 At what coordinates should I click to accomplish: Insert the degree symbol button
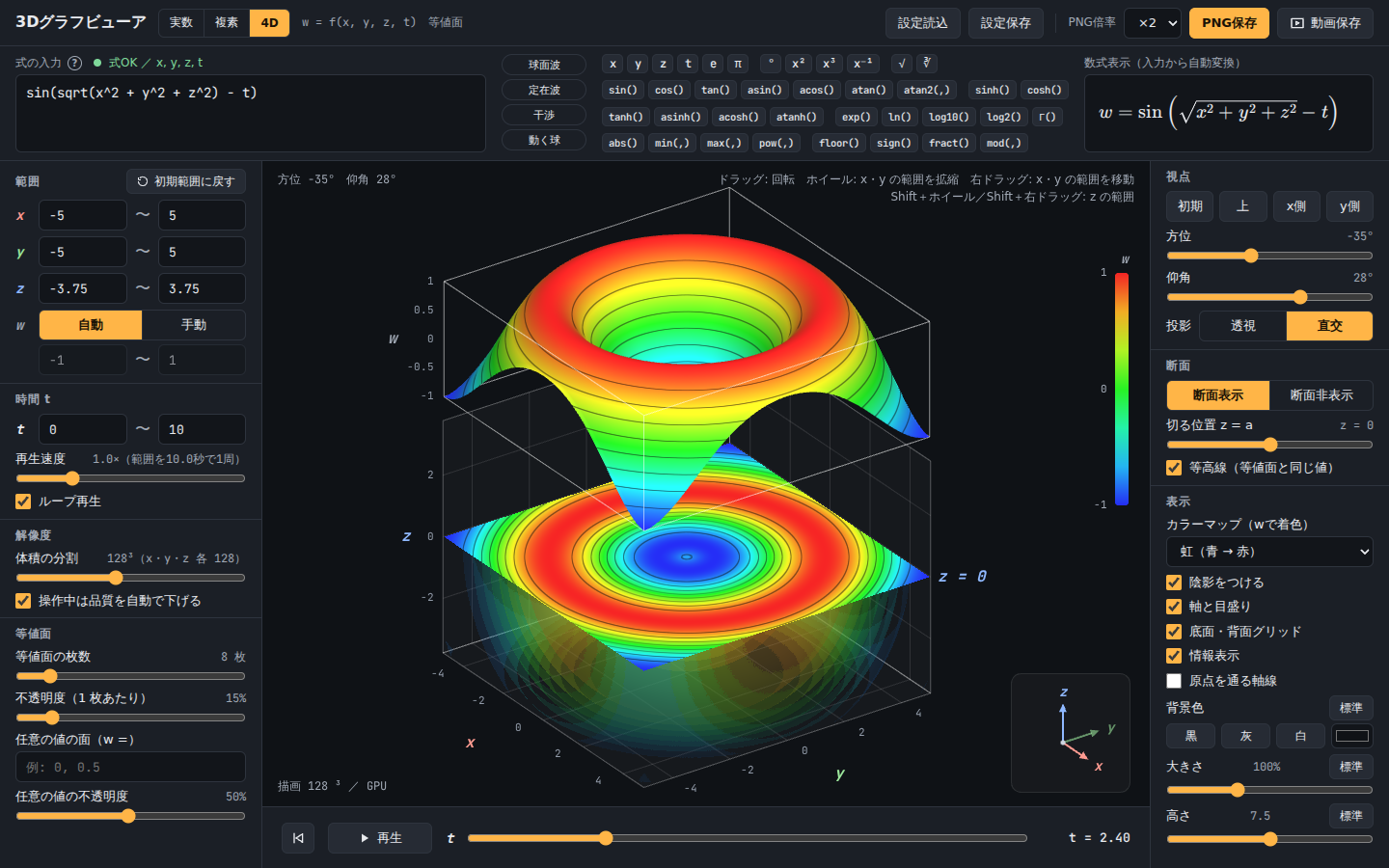770,64
